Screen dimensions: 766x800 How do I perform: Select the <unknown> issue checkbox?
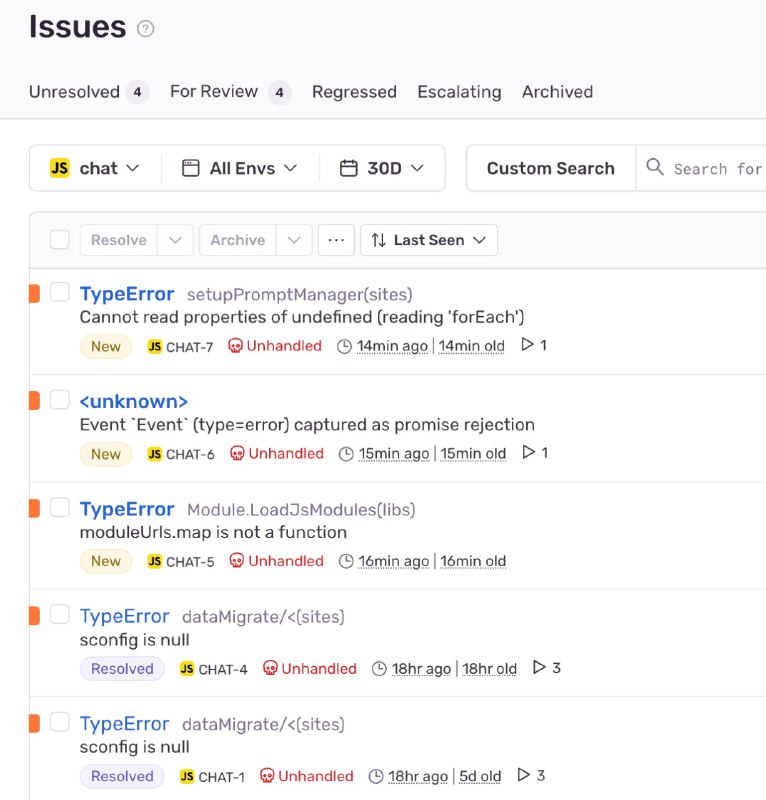[60, 399]
